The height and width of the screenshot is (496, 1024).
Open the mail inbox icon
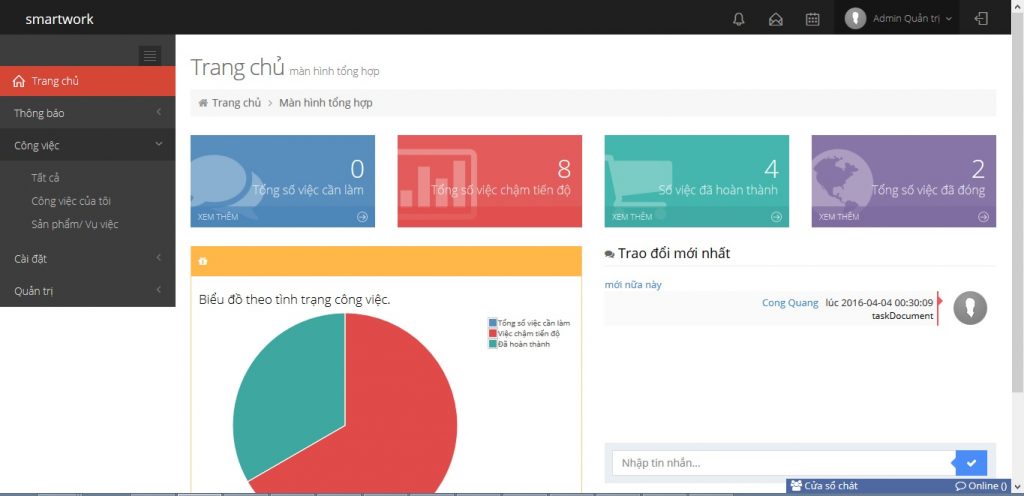click(x=776, y=19)
